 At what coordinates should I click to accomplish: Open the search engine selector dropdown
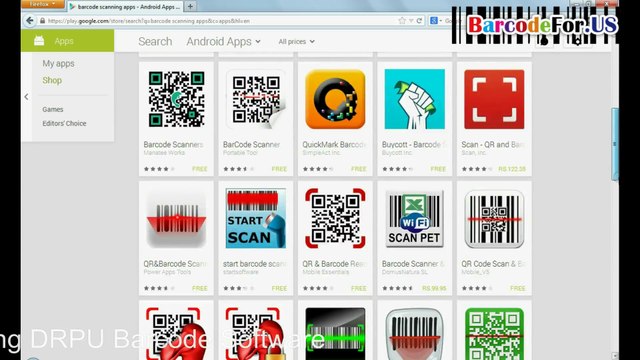[x=436, y=20]
